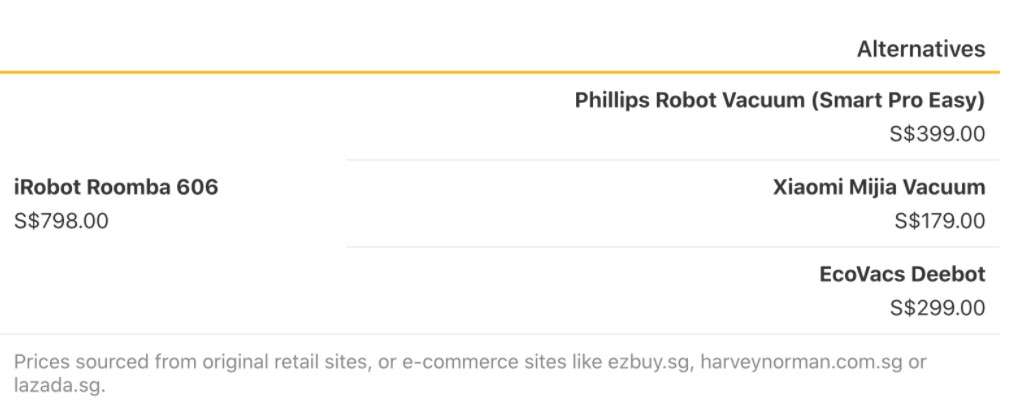Click the S$399.00 price
This screenshot has height=420, width=1027.
(937, 134)
